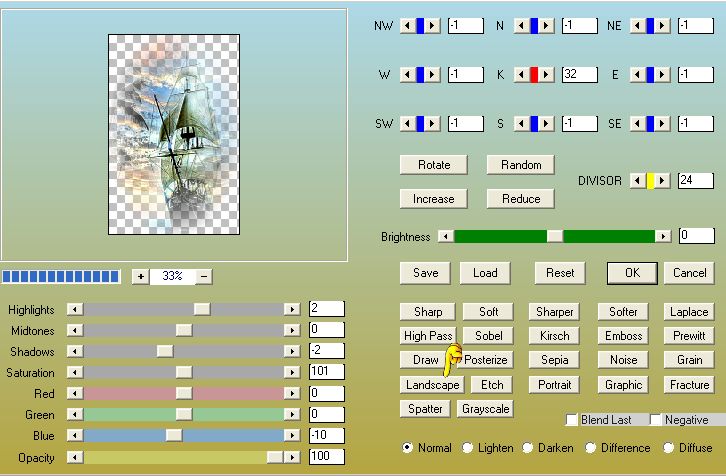Viewport: 726px width, 476px height.
Task: Click Highlights slider right arrow
Action: click(x=292, y=309)
